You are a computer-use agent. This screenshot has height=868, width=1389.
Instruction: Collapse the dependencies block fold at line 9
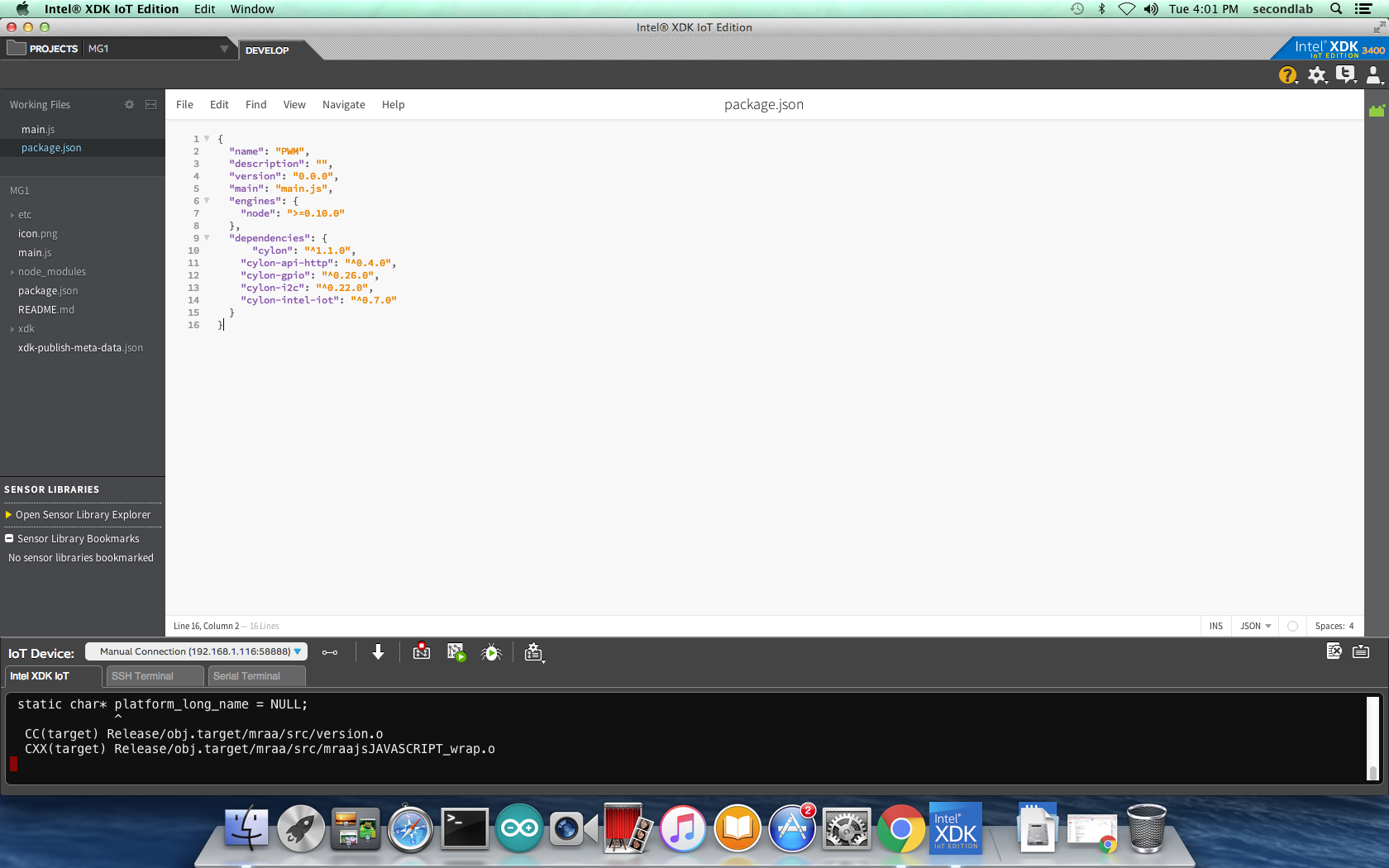[x=207, y=238]
